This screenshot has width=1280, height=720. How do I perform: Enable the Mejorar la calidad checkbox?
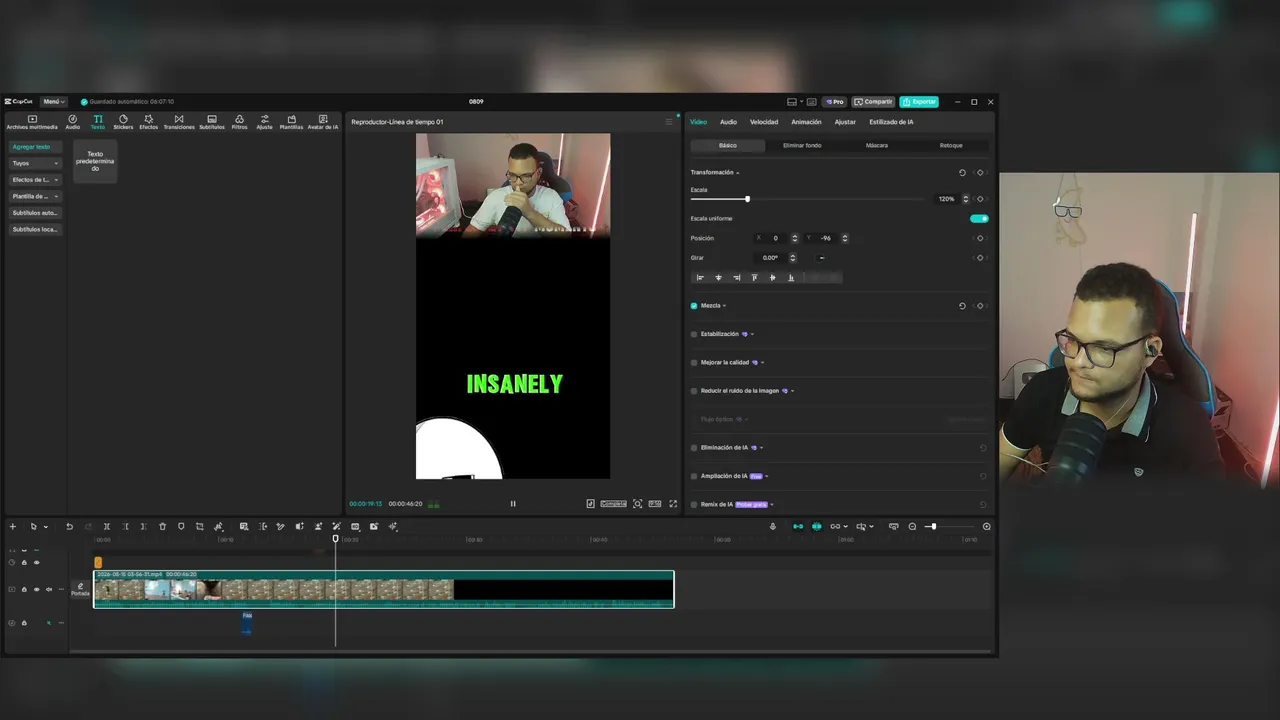coord(694,363)
